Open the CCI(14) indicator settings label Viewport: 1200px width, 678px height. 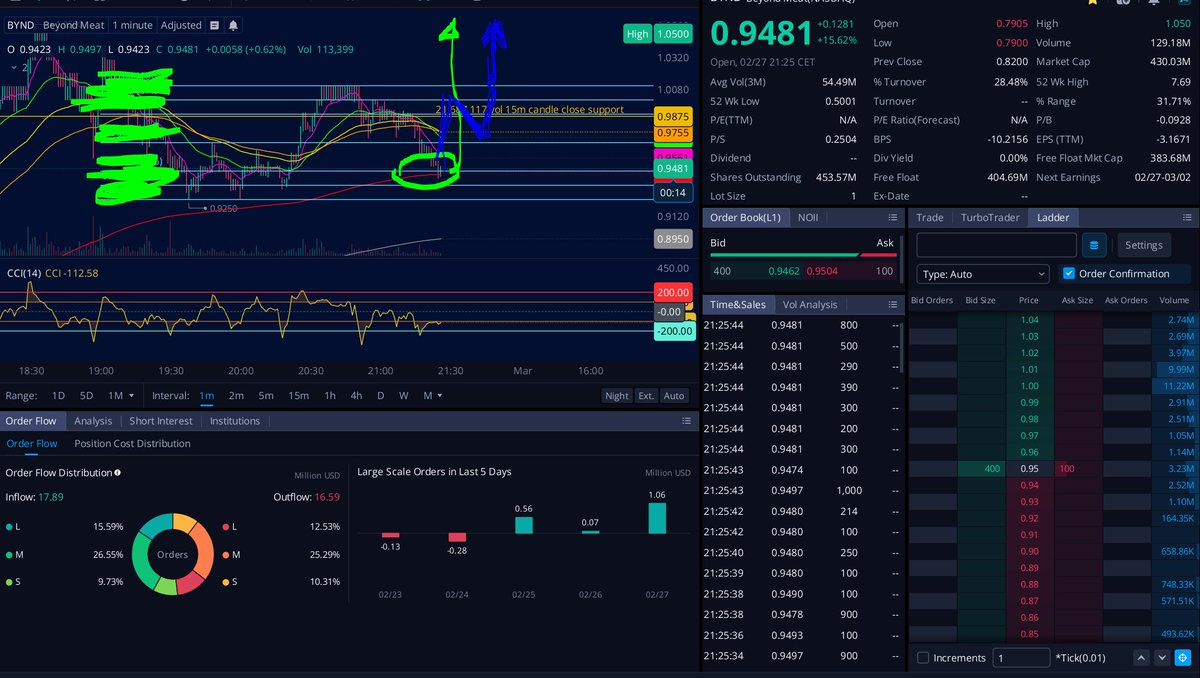pos(22,272)
